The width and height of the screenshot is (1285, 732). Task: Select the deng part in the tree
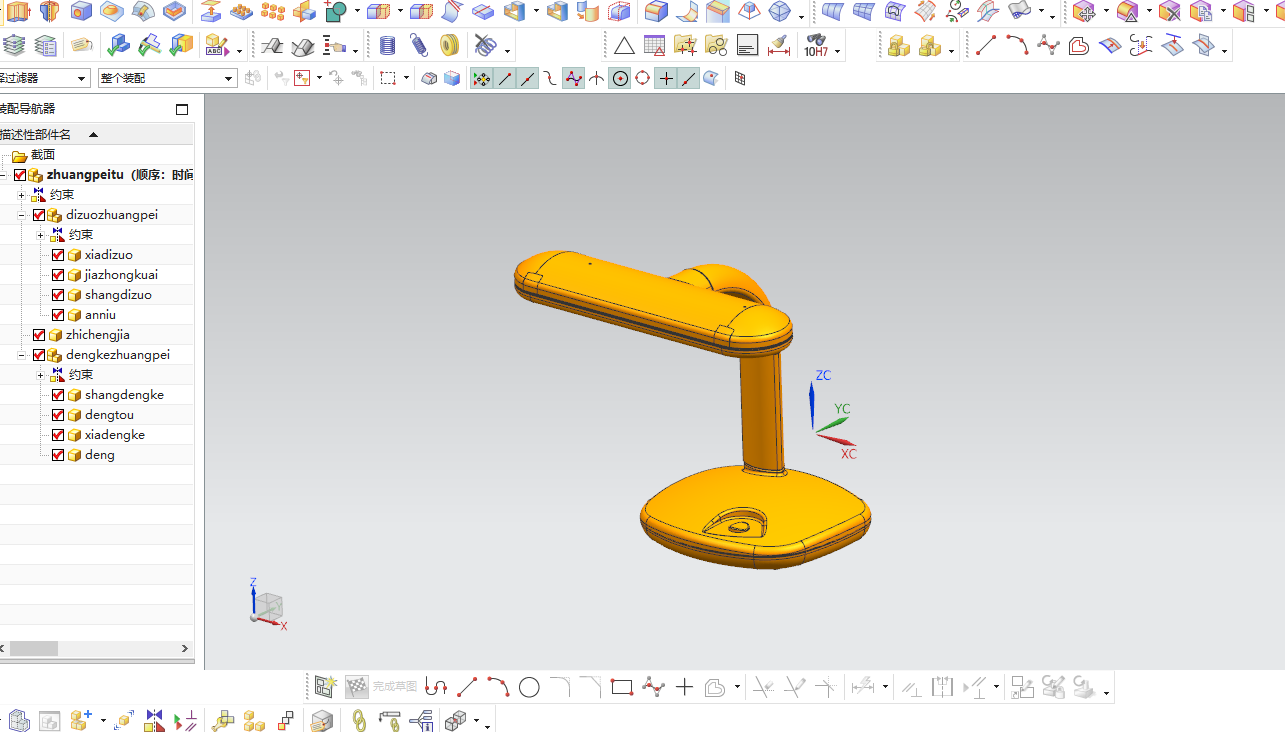[x=100, y=455]
